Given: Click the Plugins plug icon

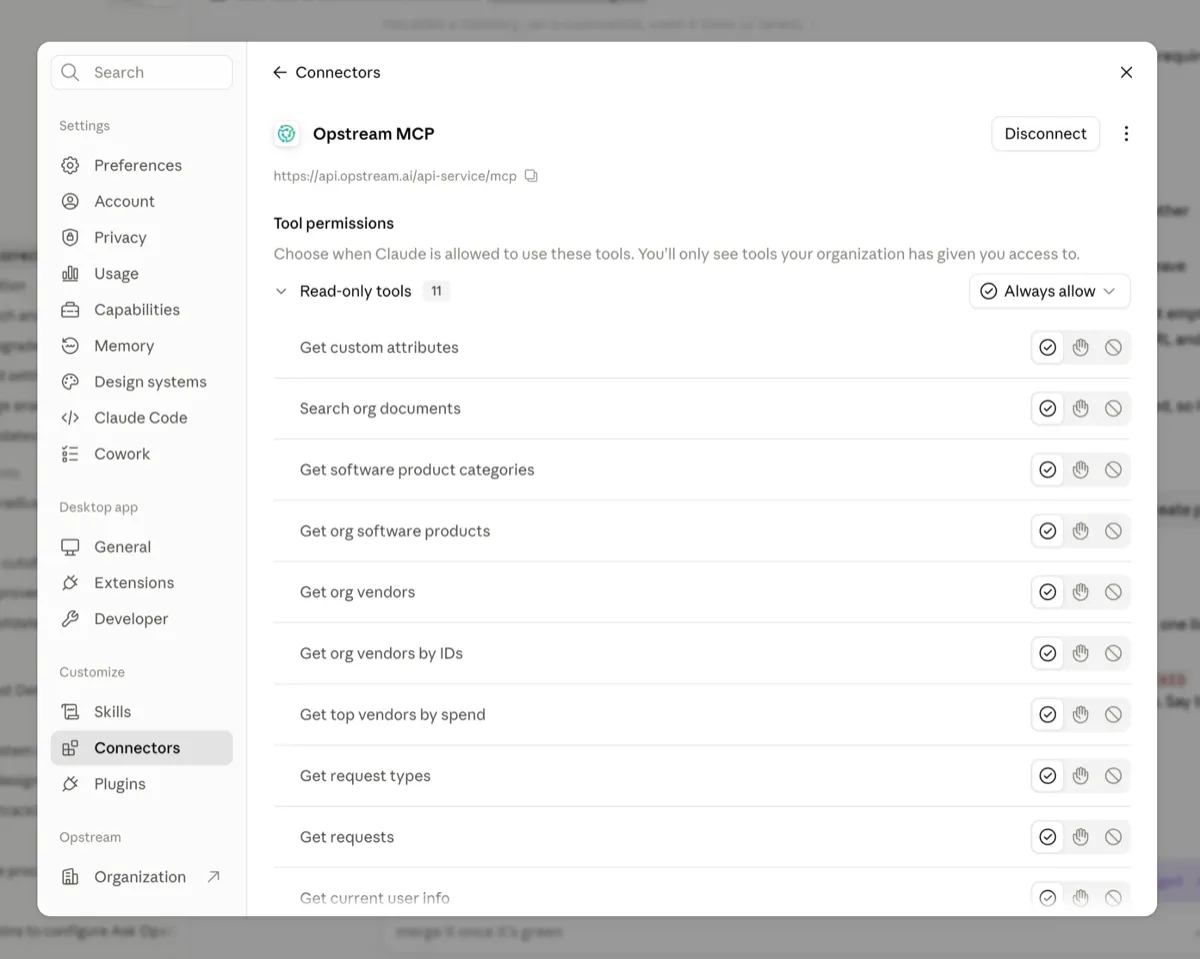Looking at the screenshot, I should [70, 783].
